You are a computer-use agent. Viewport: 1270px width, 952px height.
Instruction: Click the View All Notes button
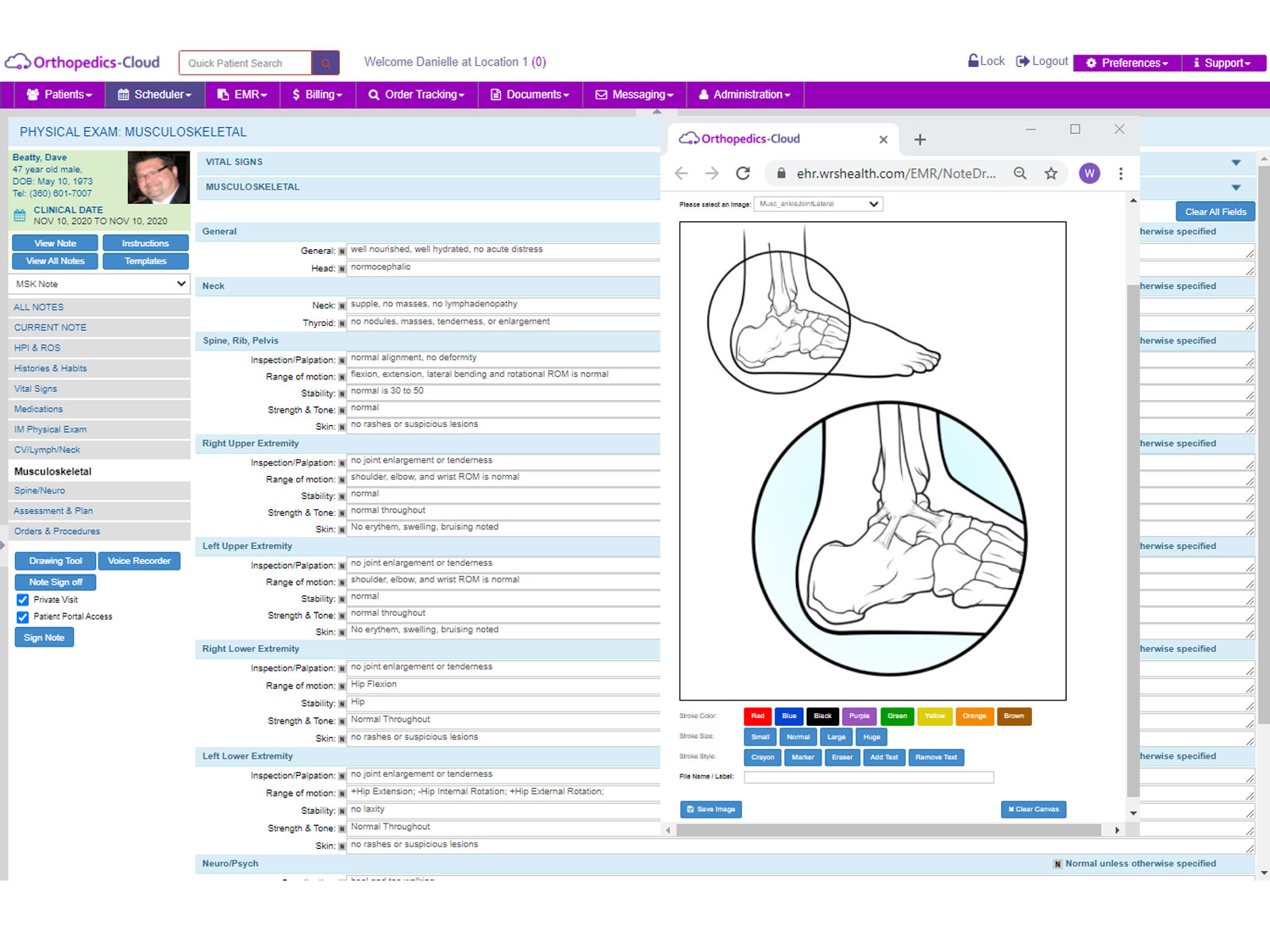coord(56,261)
